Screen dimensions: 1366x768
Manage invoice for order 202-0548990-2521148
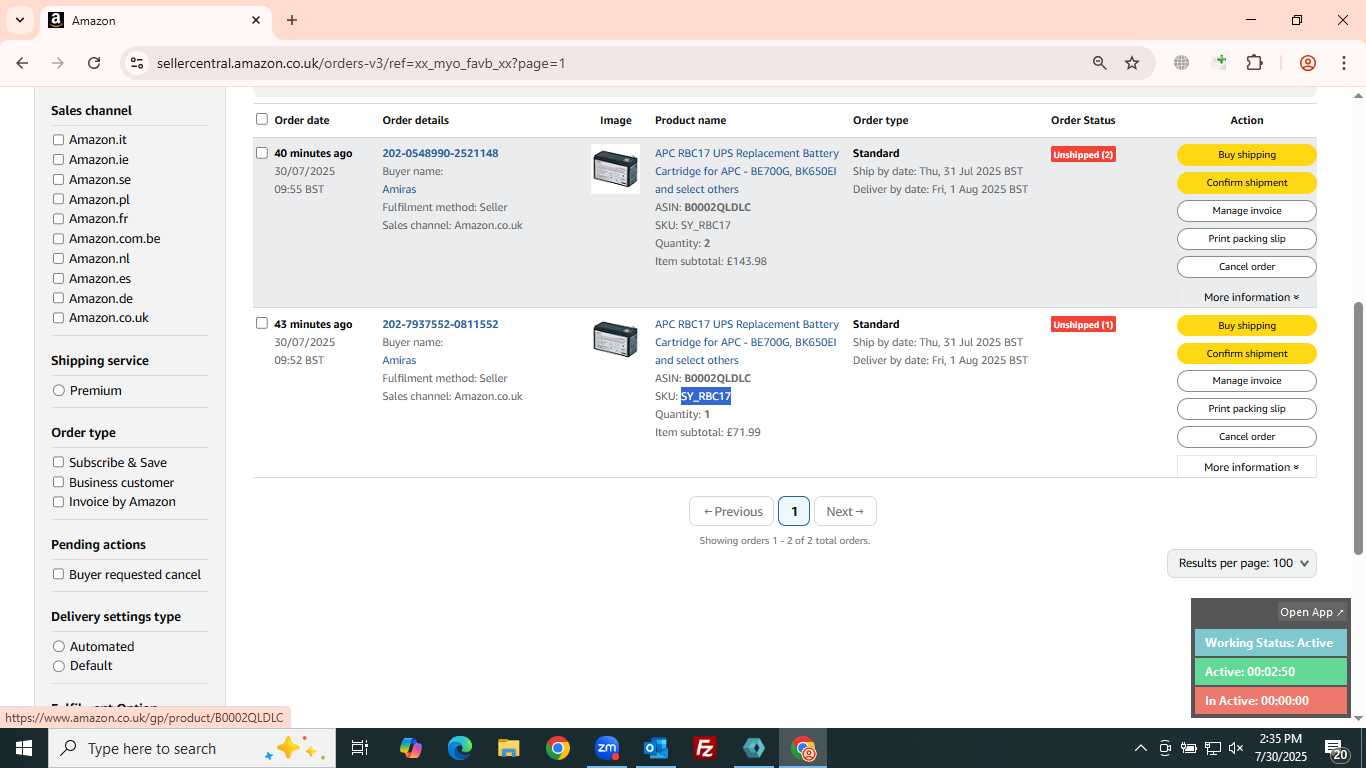click(1247, 211)
